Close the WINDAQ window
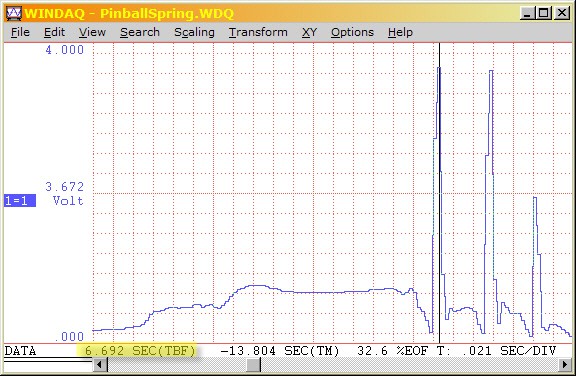576x376 pixels. 562,14
